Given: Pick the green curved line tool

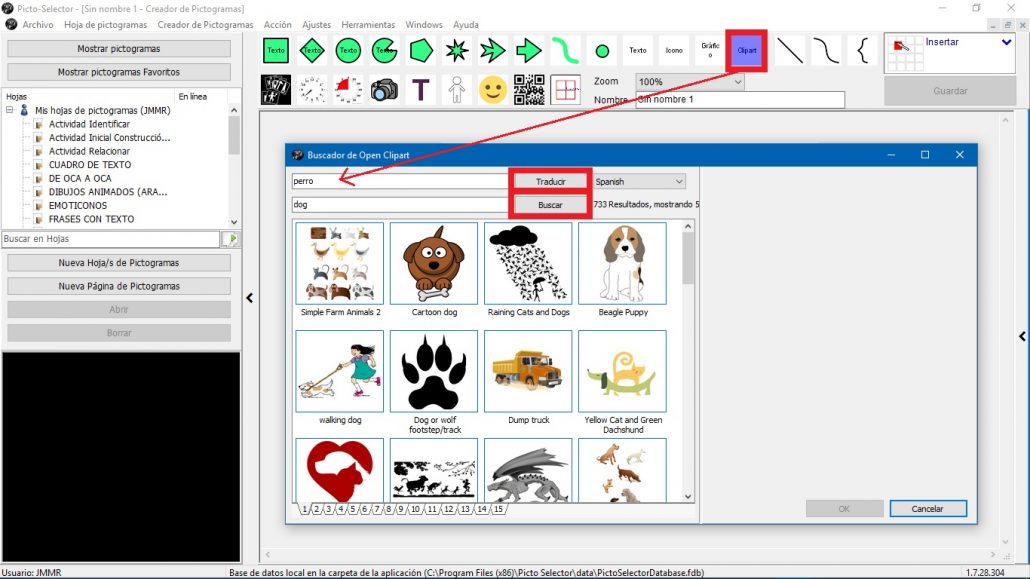Looking at the screenshot, I should pos(564,50).
